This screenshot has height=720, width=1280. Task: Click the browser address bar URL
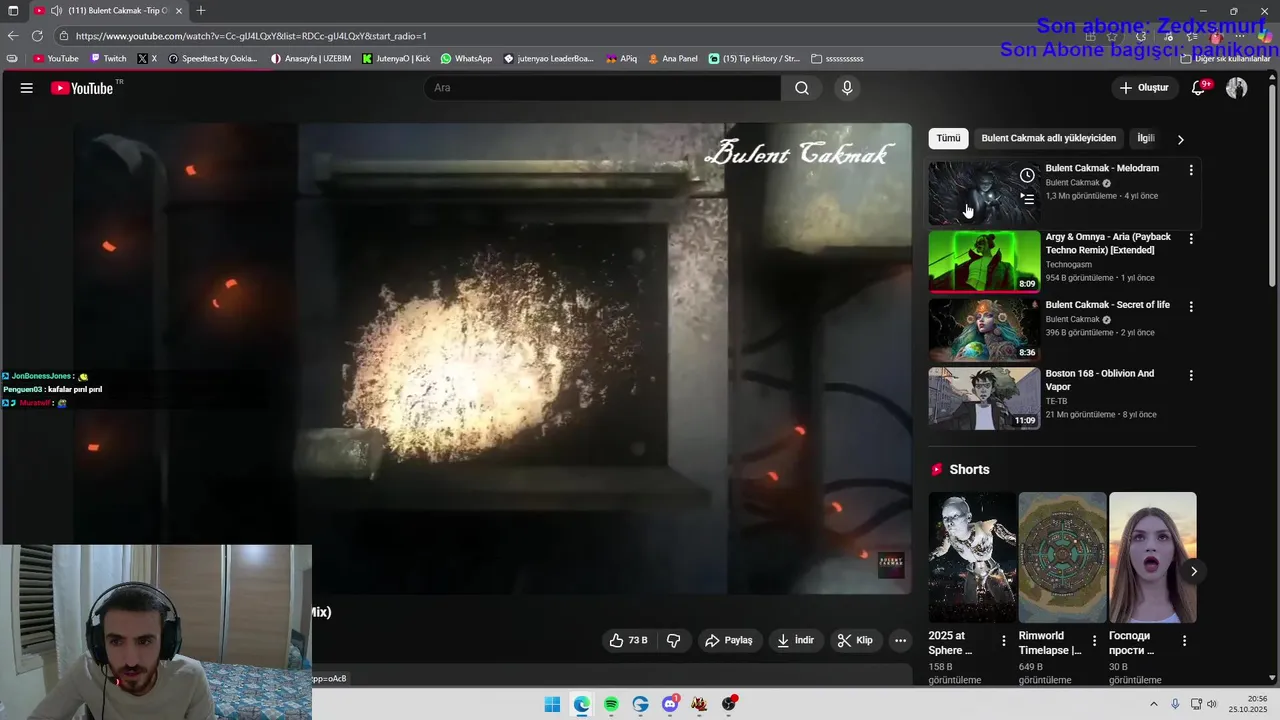pos(251,36)
